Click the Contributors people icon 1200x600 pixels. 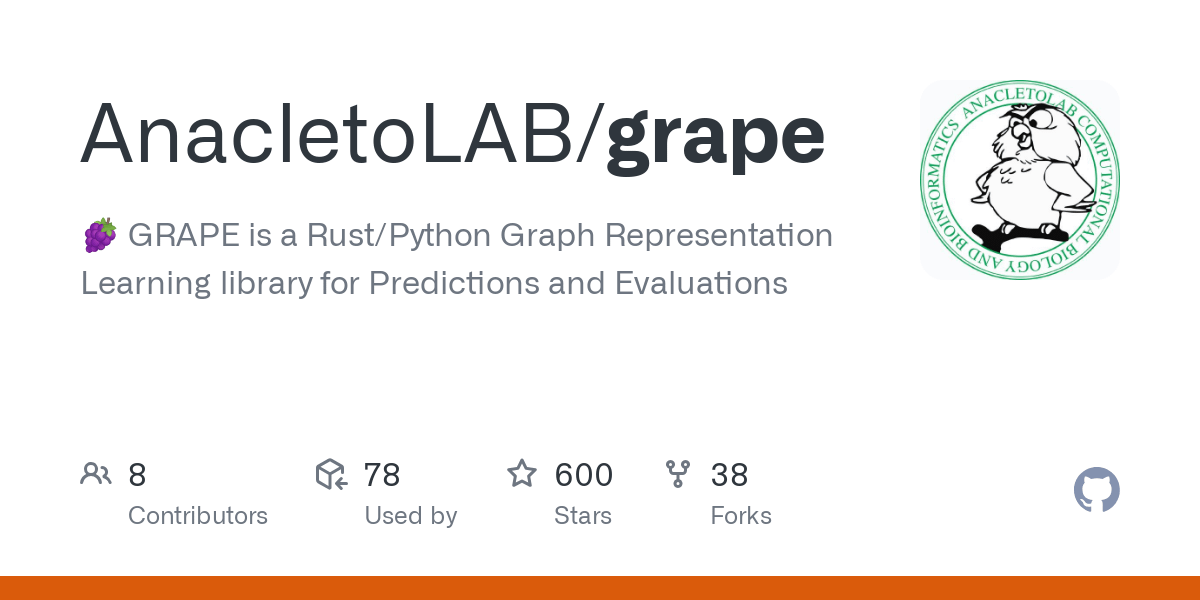[96, 474]
